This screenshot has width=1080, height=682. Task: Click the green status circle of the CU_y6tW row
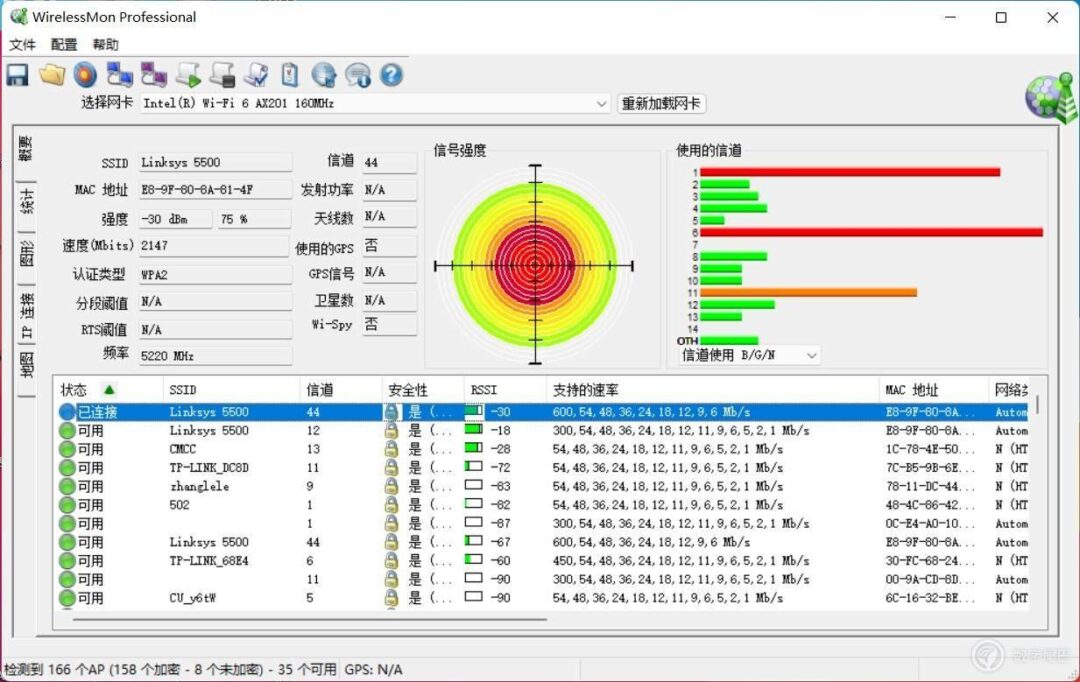pyautogui.click(x=67, y=598)
